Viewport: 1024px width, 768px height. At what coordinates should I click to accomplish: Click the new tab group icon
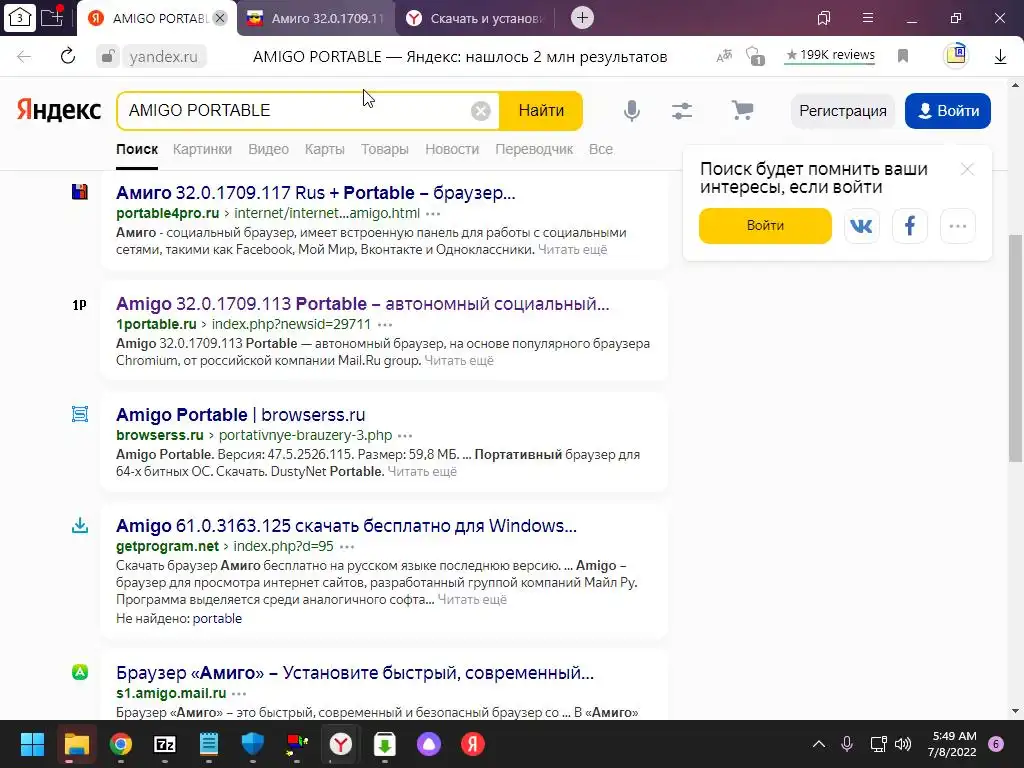pos(52,17)
